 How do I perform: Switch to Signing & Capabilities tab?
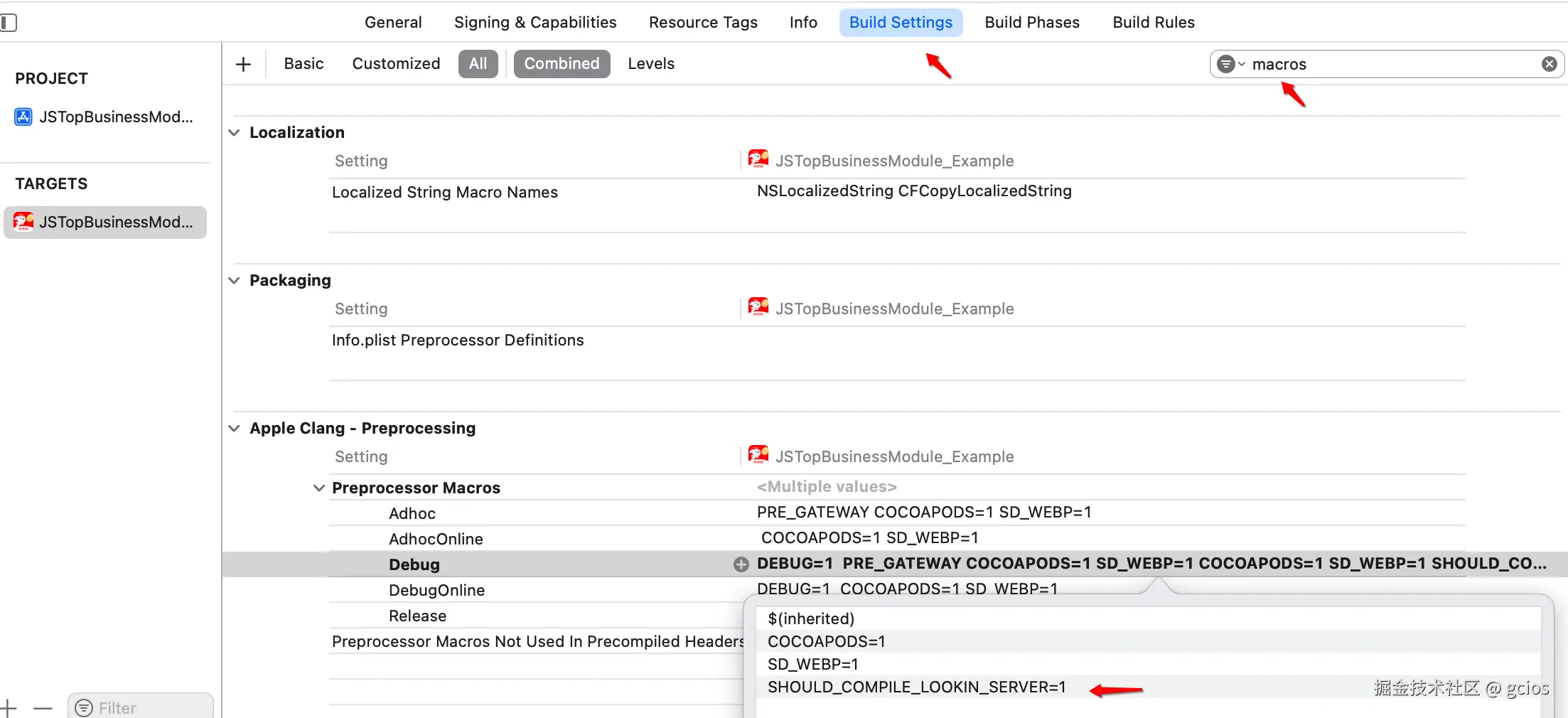535,22
